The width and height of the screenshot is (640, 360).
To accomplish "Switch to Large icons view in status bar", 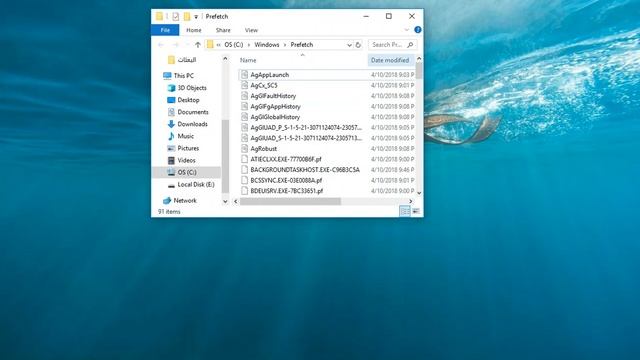I will [x=416, y=211].
